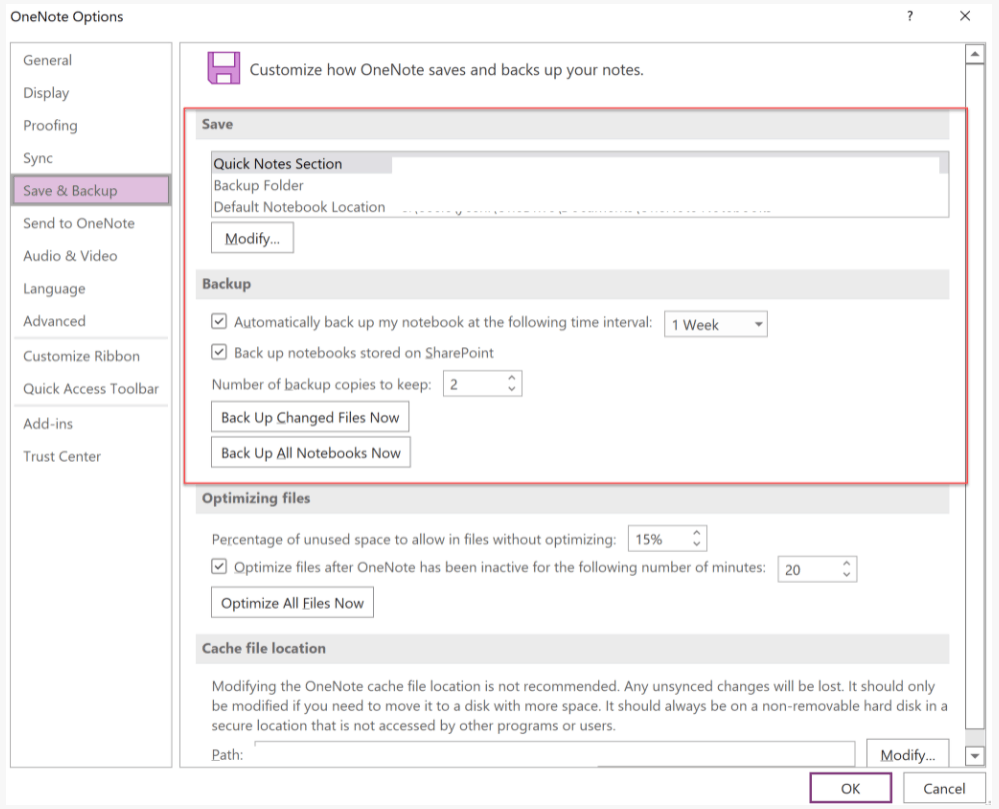Image resolution: width=999 pixels, height=809 pixels.
Task: Confirm settings with the OK button
Action: point(851,788)
